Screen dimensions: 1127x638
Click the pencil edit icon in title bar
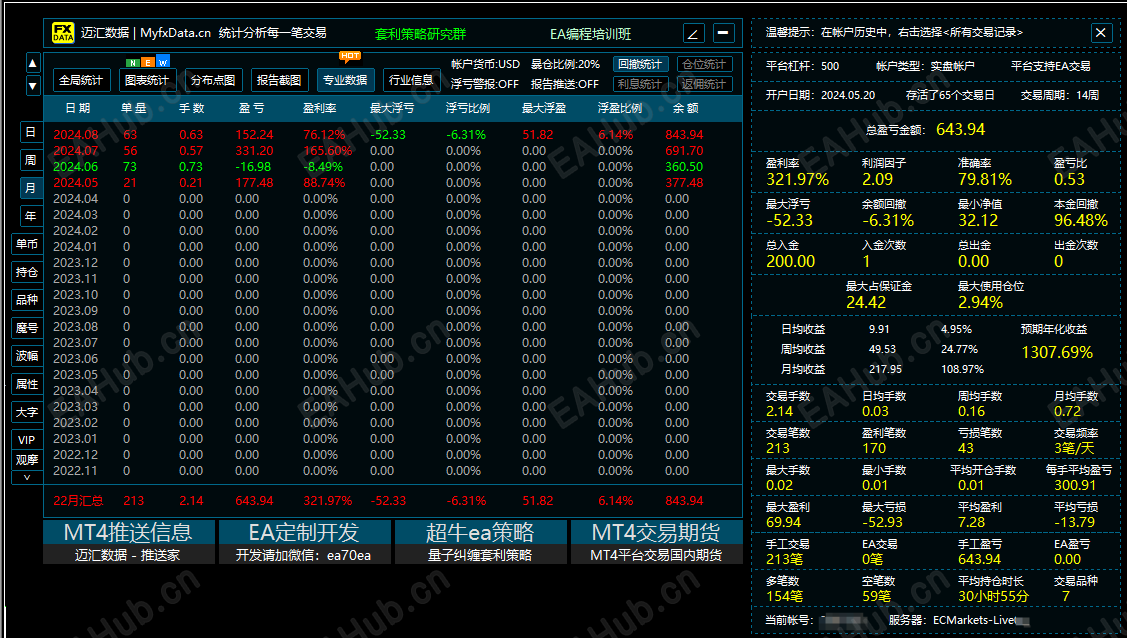(694, 33)
